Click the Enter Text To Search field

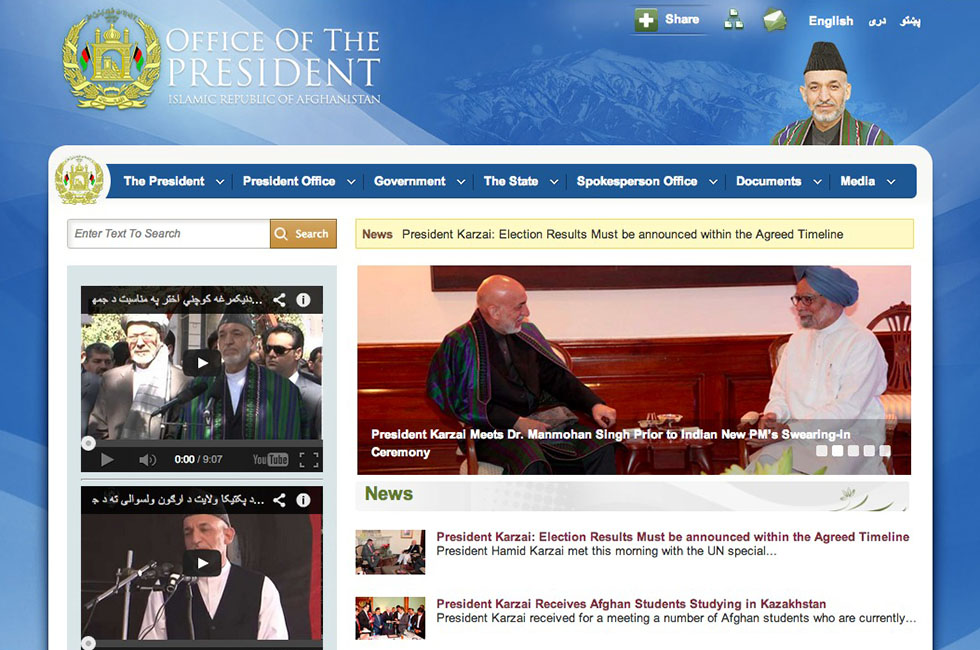tap(168, 234)
